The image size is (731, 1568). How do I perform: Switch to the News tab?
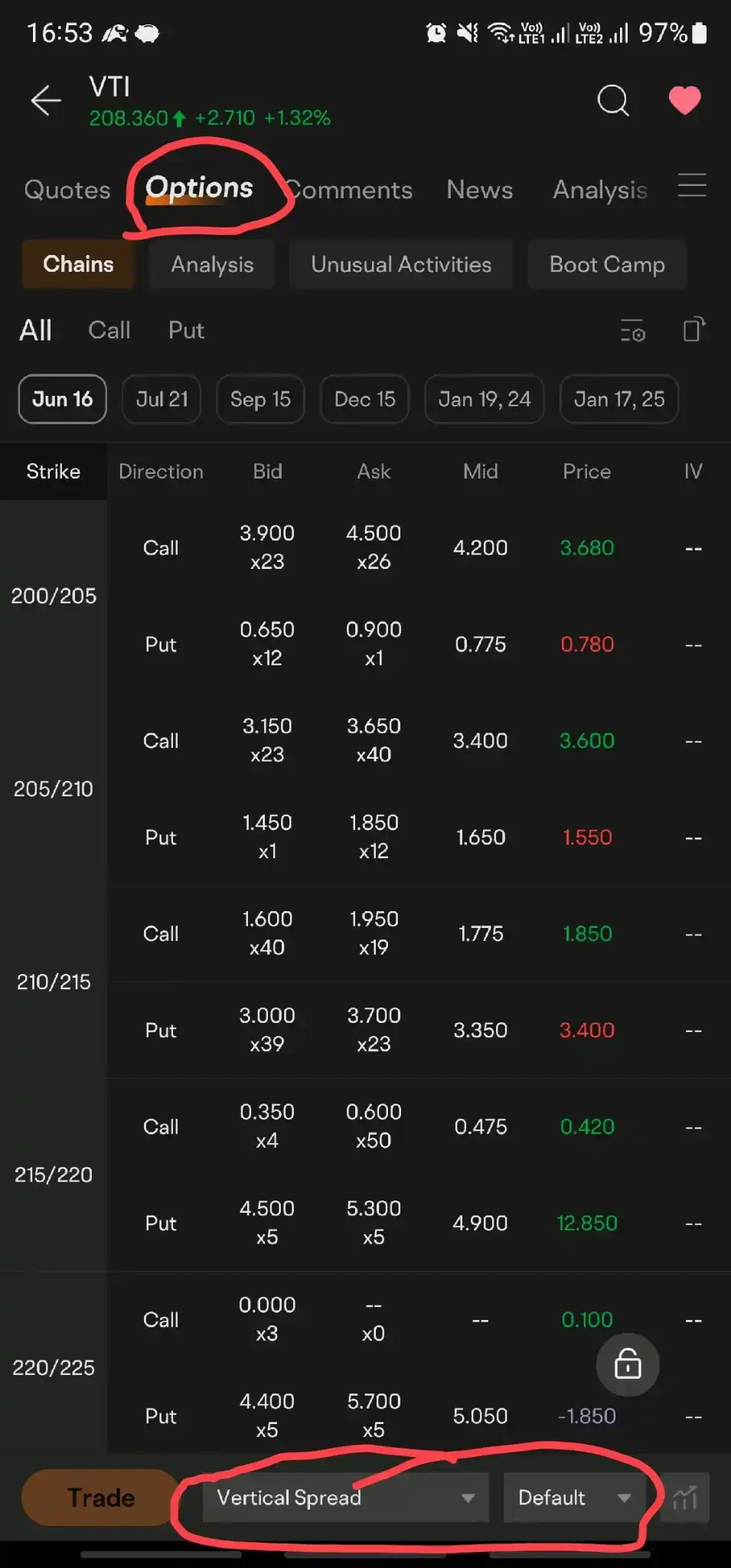tap(479, 190)
